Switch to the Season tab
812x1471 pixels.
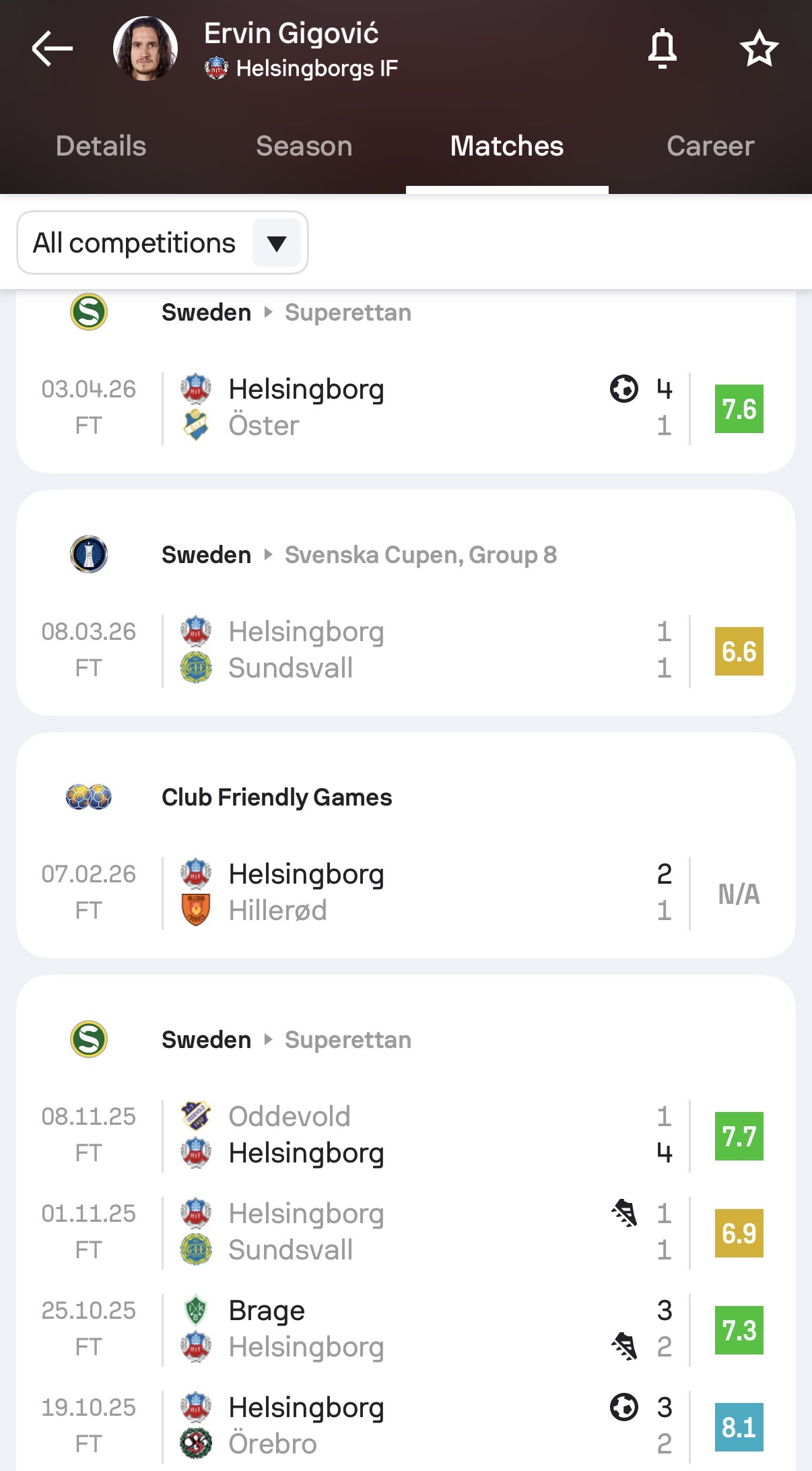coord(304,146)
